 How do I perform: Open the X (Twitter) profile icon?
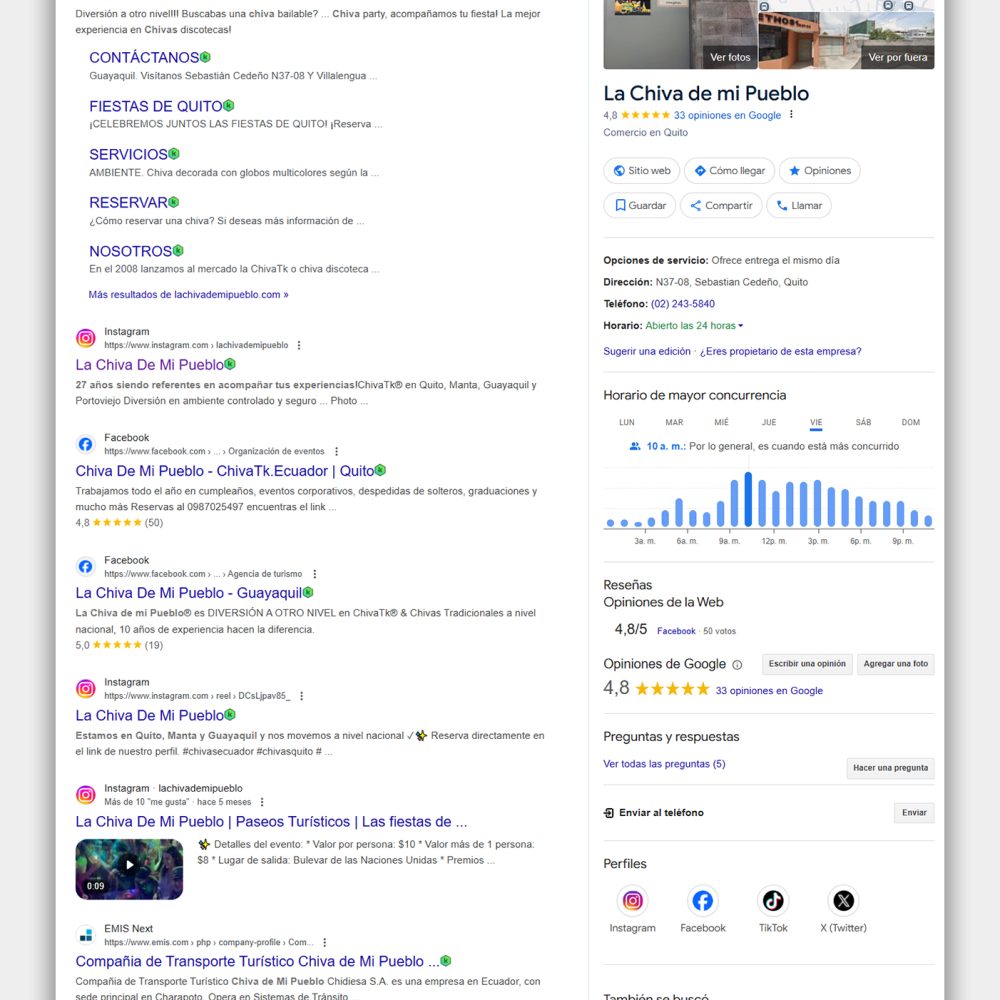tap(843, 901)
